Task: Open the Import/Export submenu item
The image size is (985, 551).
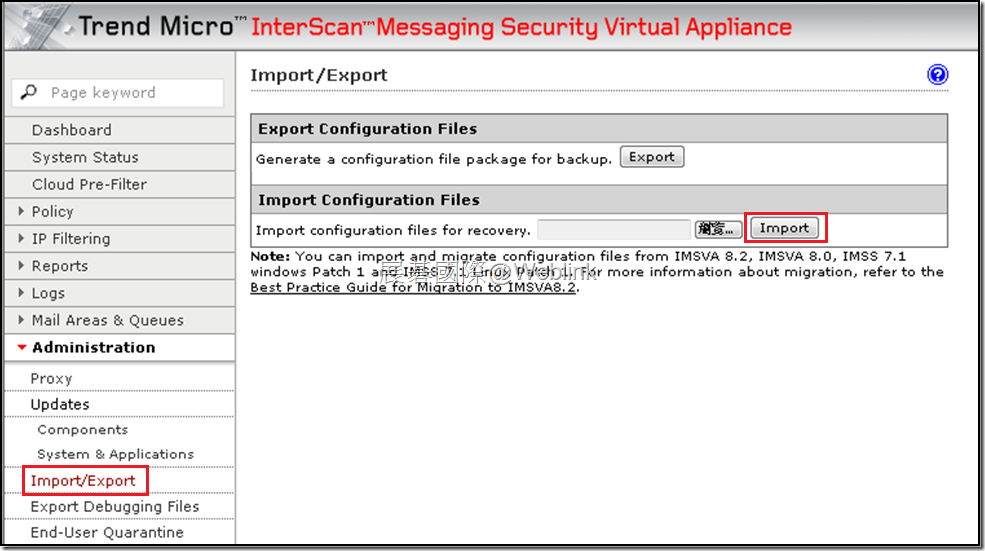Action: point(83,481)
